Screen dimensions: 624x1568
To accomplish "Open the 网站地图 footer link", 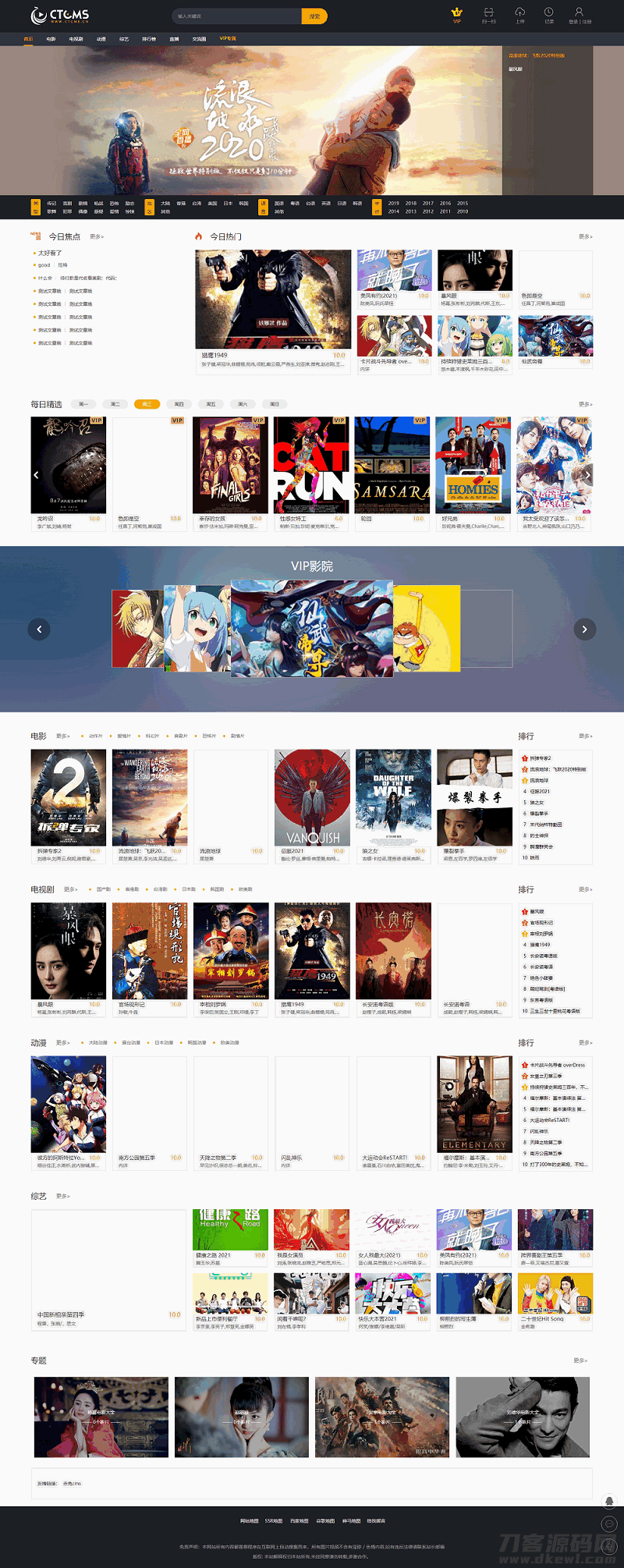I will (249, 1520).
